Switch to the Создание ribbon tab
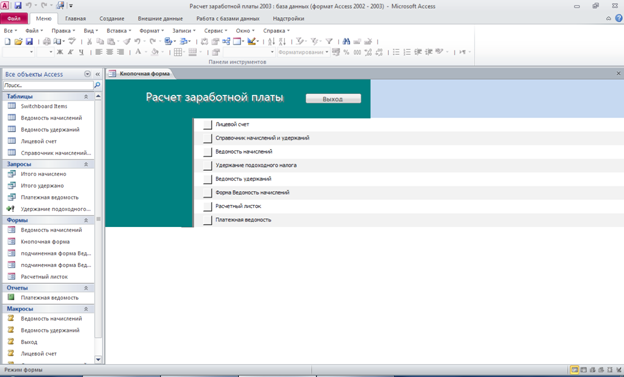This screenshot has width=624, height=377. point(112,19)
